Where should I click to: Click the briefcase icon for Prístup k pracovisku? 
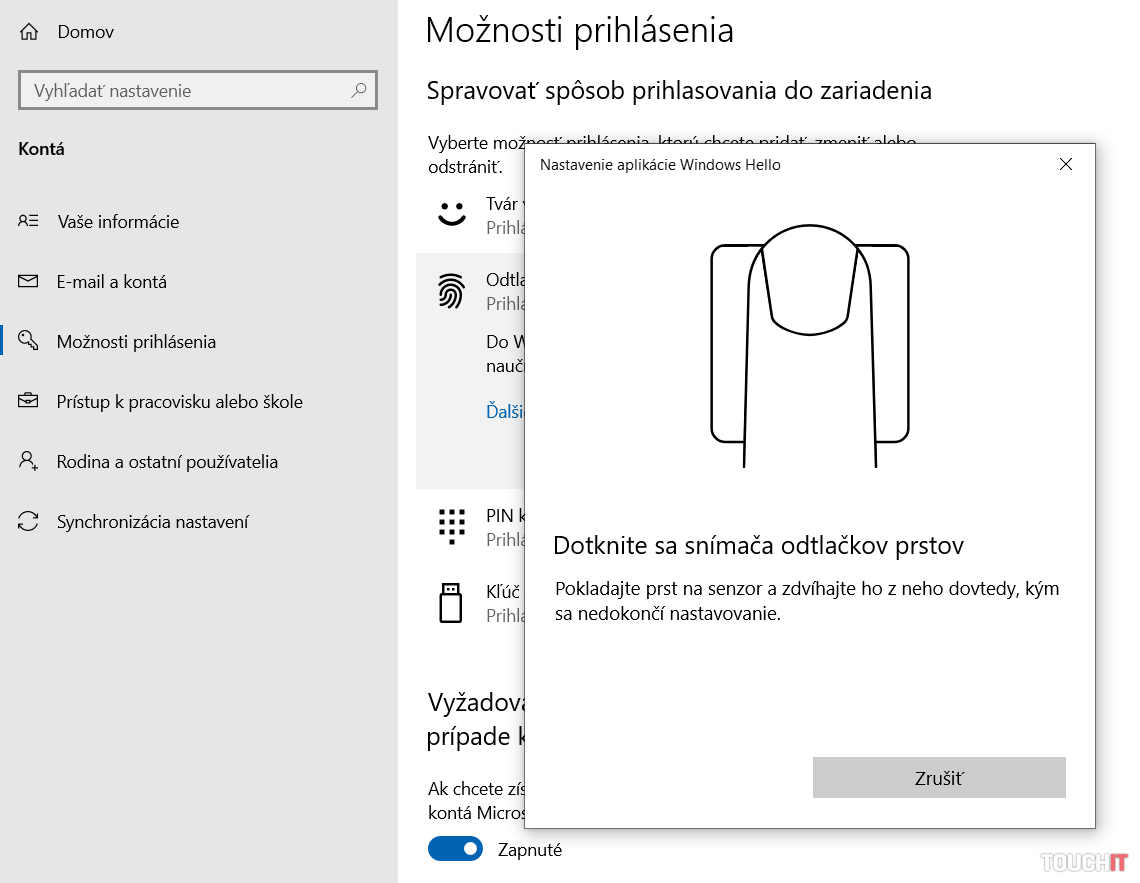pyautogui.click(x=28, y=400)
